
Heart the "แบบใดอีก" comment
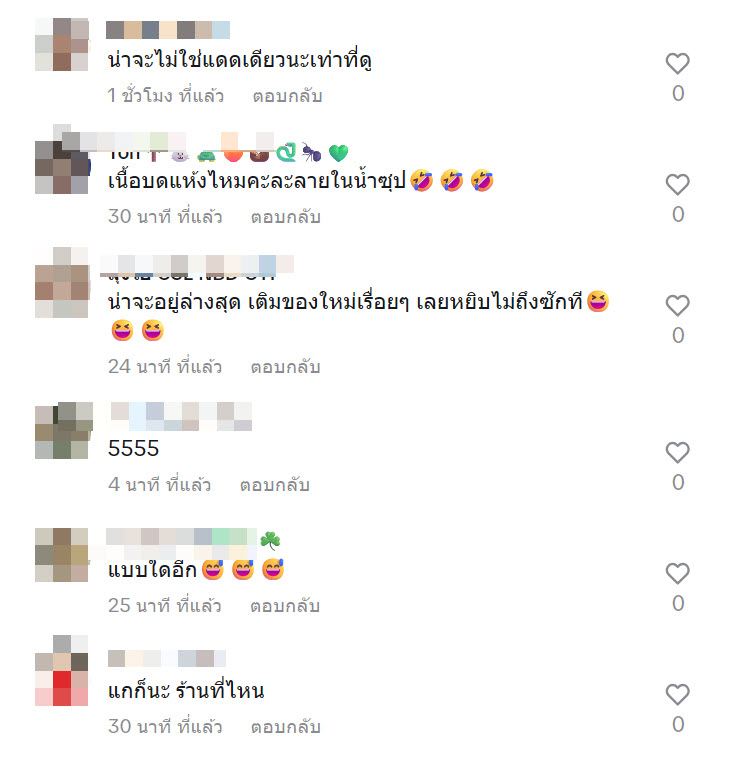[x=677, y=573]
